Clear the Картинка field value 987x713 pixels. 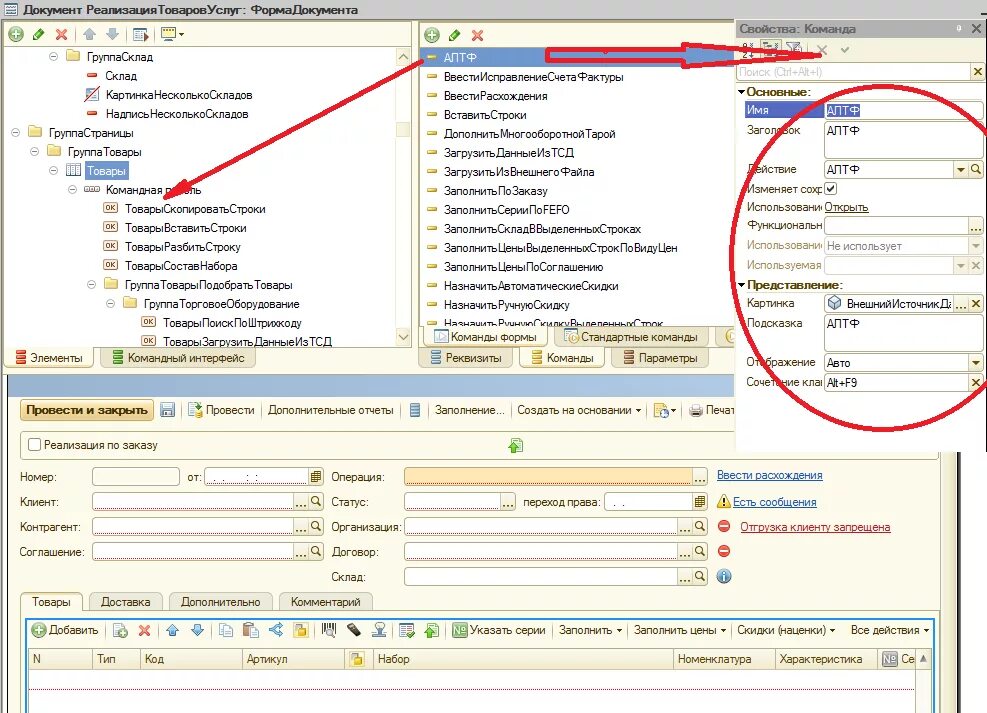tap(976, 304)
